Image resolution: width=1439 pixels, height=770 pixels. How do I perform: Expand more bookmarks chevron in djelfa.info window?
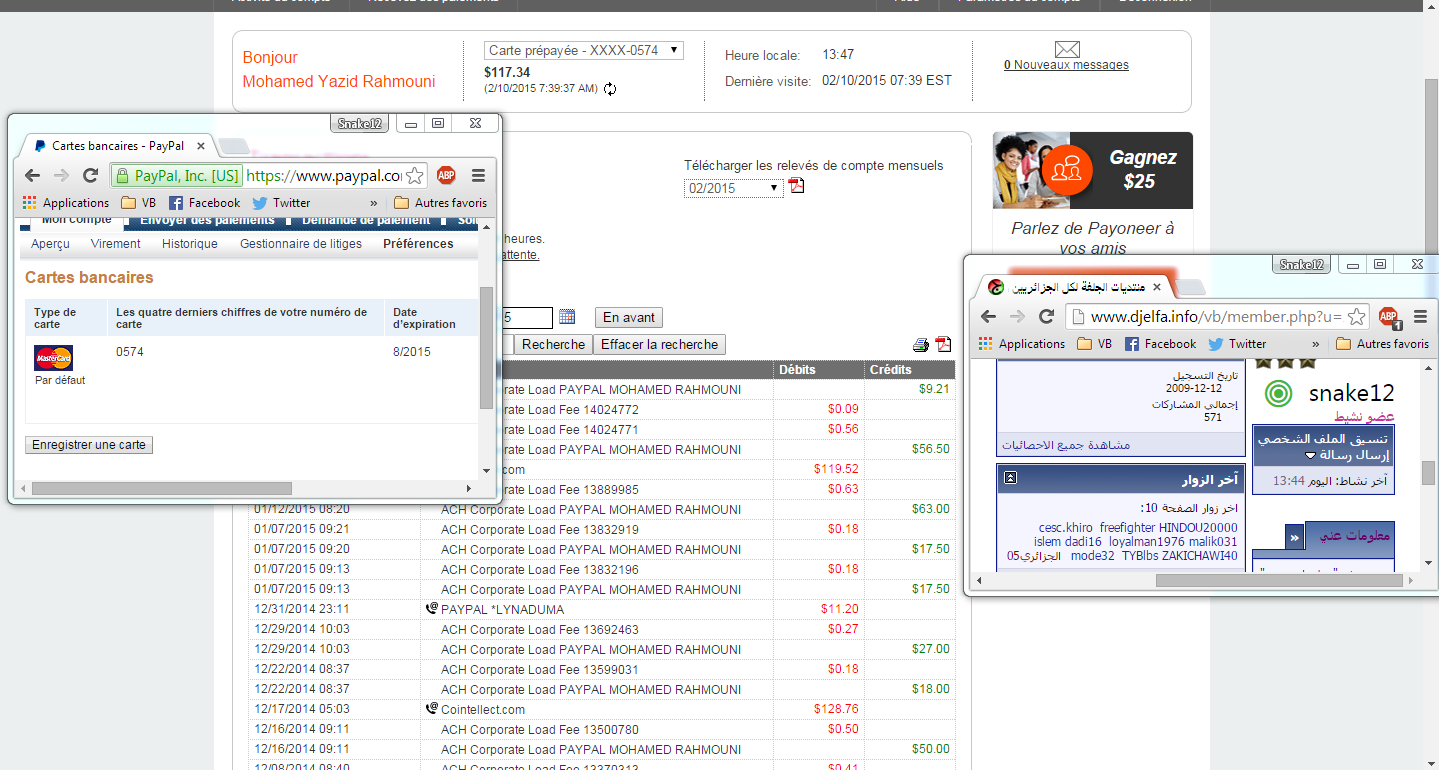pos(1318,343)
